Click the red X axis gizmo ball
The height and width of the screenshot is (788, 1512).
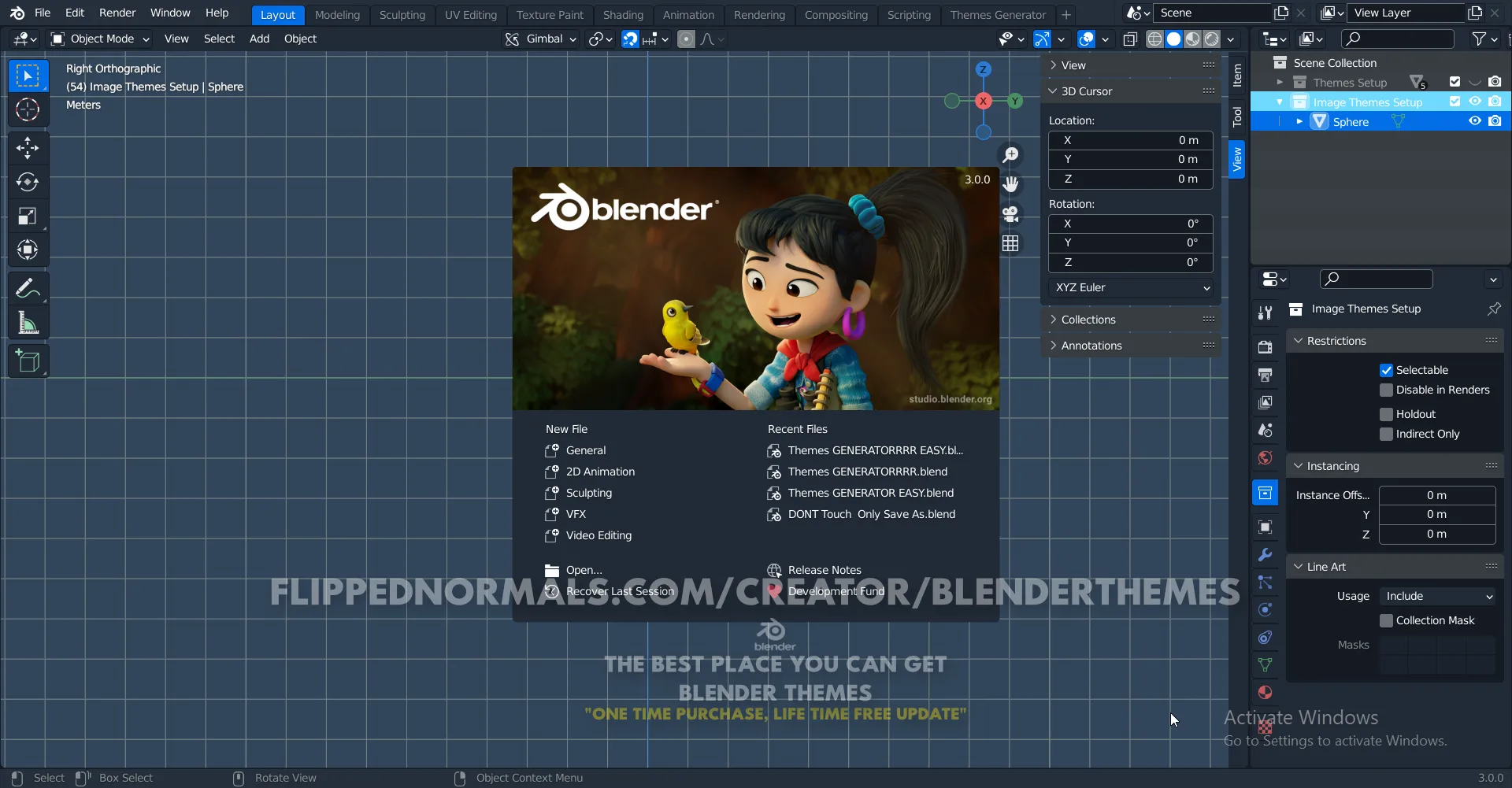point(983,101)
